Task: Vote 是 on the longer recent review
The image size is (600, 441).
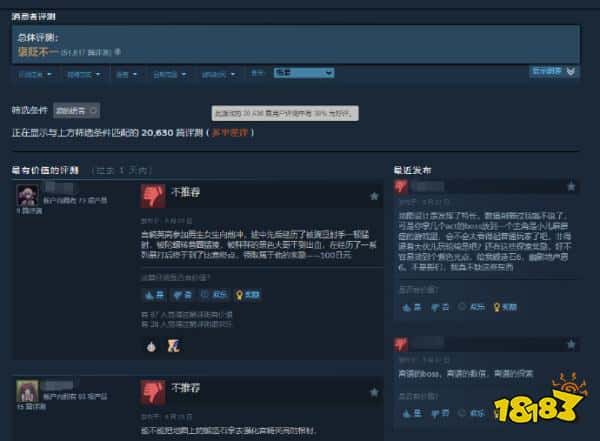Action: pos(411,307)
